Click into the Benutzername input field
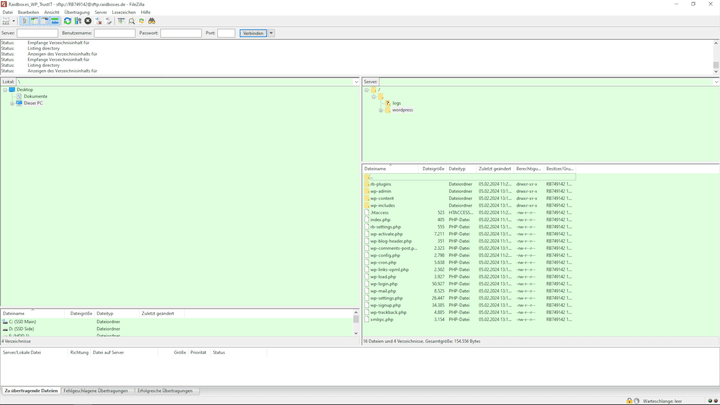 pos(114,33)
